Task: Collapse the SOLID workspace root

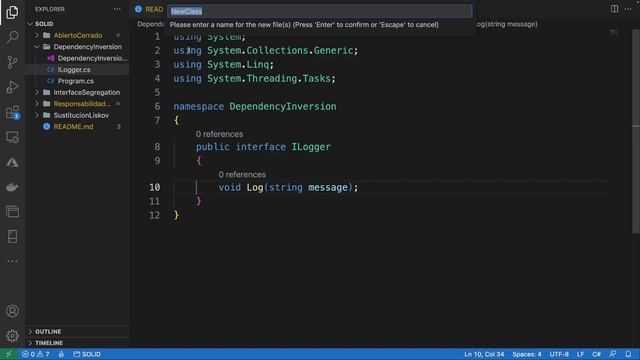Action: 30,24
